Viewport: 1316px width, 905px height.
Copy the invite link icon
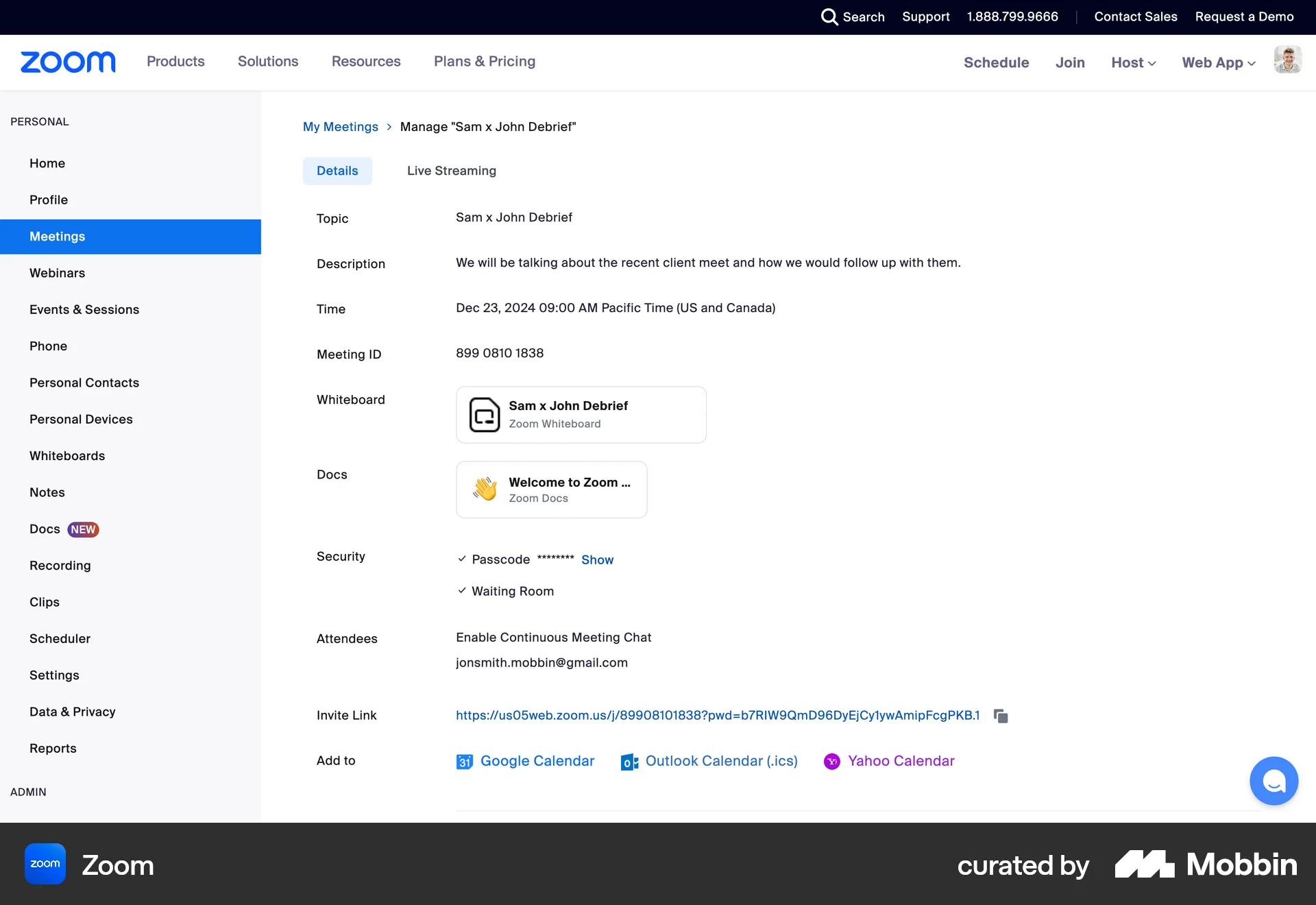1001,716
